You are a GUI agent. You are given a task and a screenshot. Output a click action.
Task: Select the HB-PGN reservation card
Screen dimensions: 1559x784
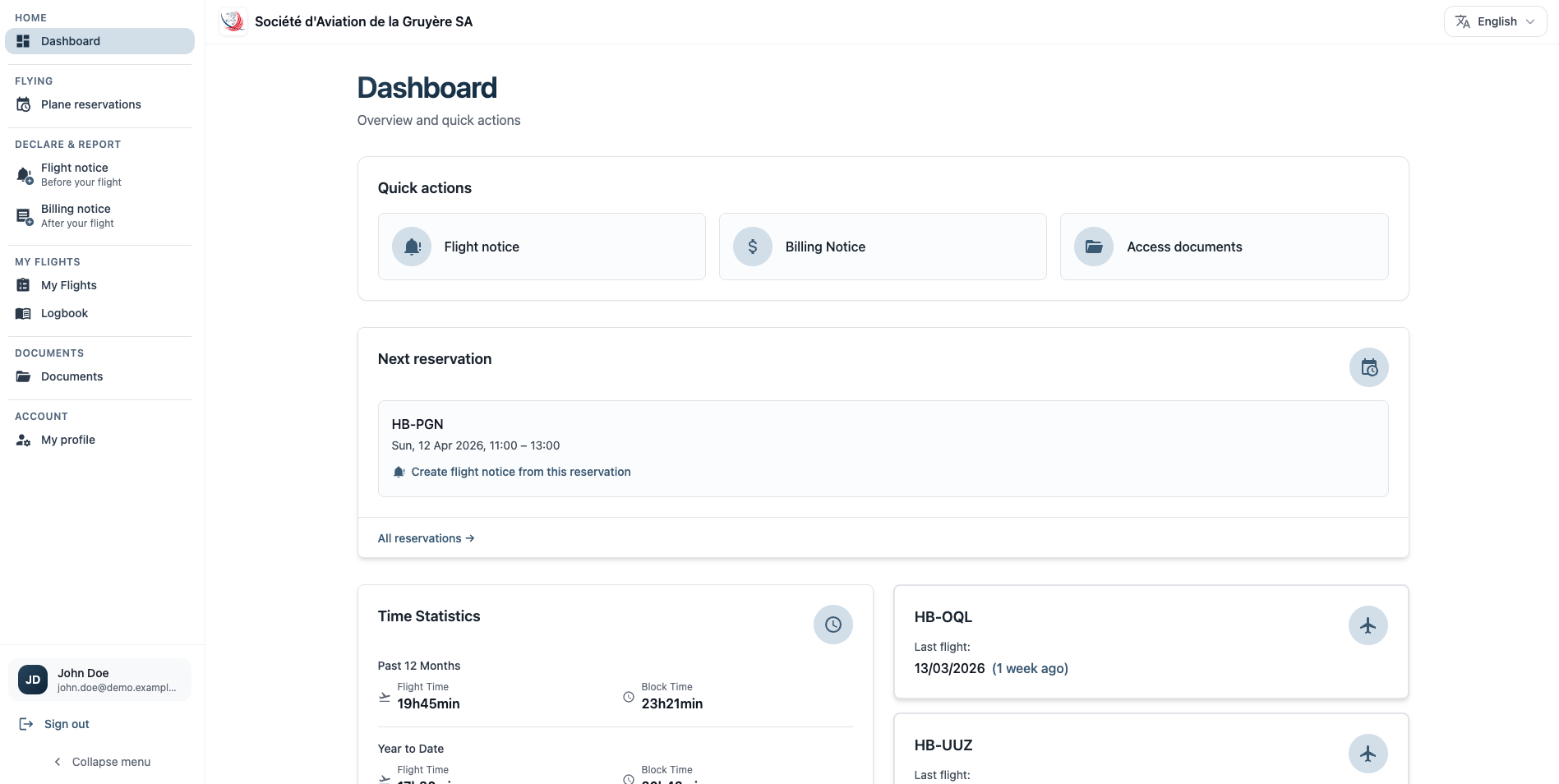[x=883, y=449]
